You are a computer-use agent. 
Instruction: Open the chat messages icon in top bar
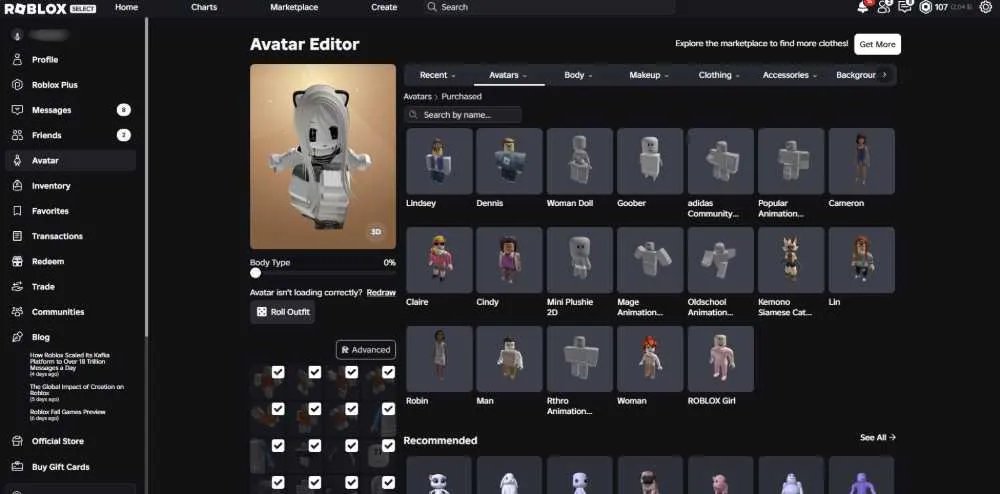tap(905, 7)
